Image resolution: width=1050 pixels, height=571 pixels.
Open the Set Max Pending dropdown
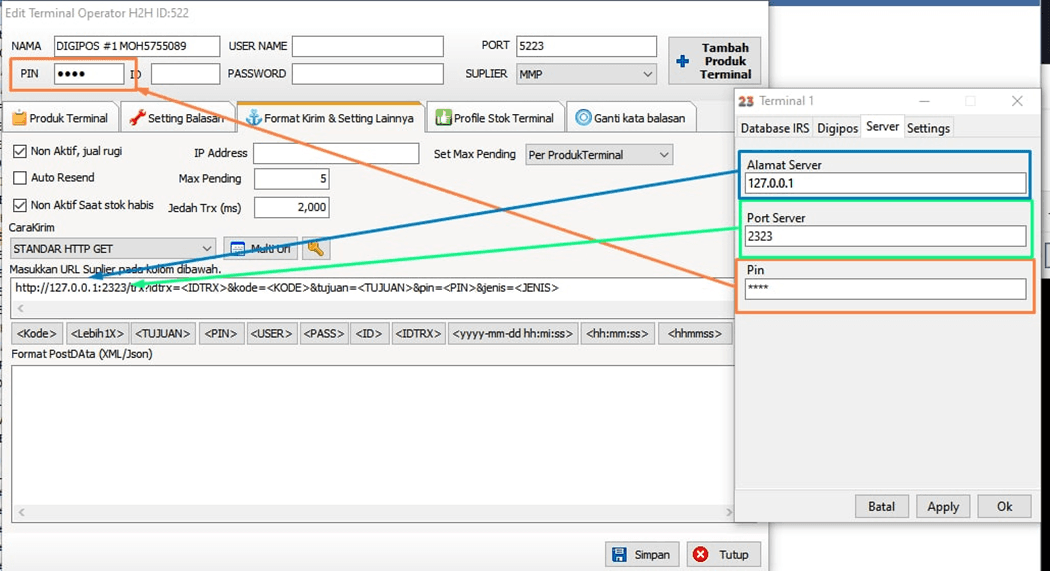coord(663,155)
